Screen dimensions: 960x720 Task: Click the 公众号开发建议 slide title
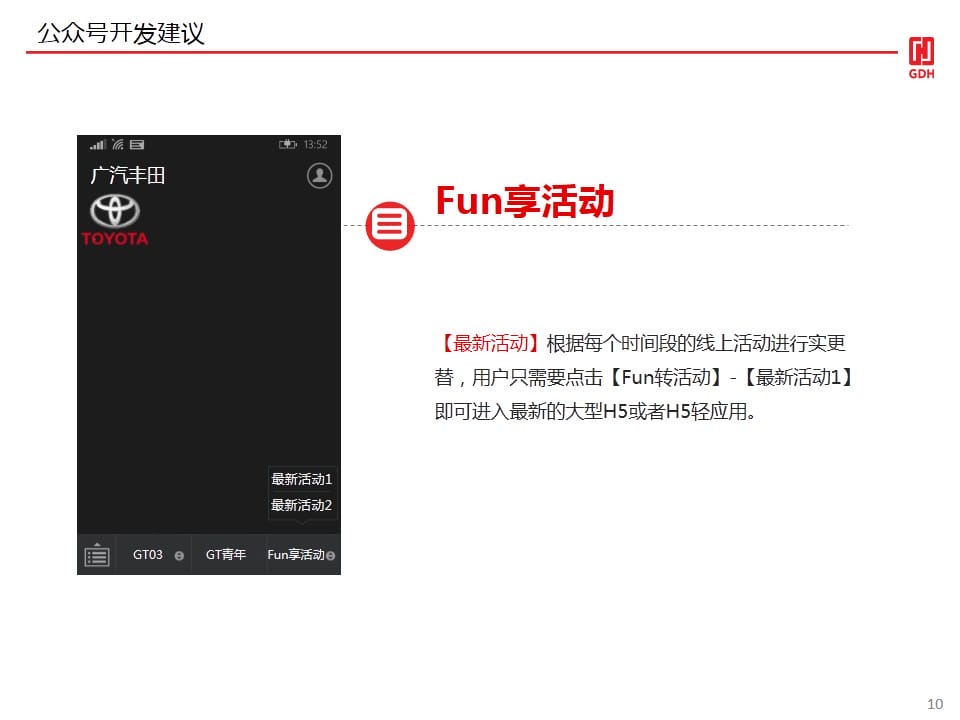click(121, 33)
